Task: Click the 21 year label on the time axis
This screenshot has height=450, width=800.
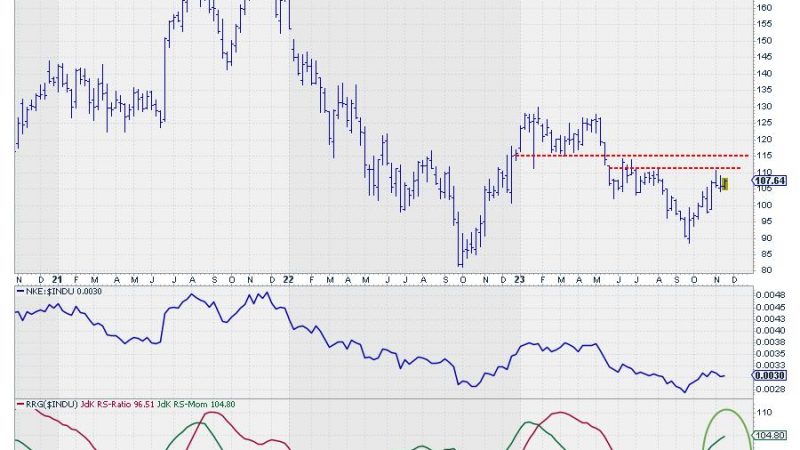Action: coord(57,280)
